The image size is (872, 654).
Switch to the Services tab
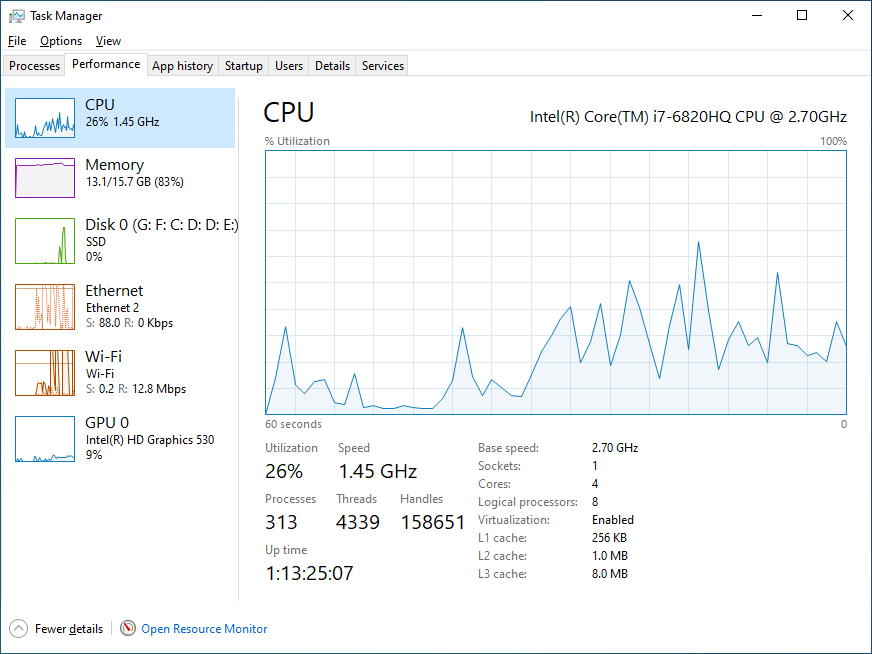(x=383, y=66)
